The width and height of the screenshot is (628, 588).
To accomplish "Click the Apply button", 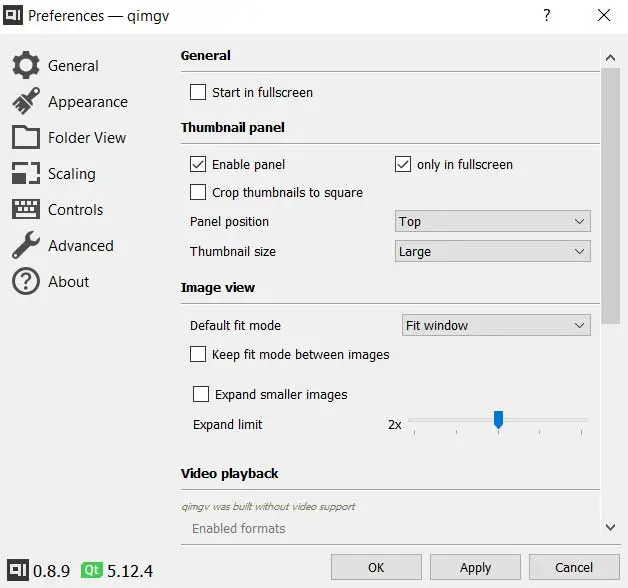I will tap(475, 567).
